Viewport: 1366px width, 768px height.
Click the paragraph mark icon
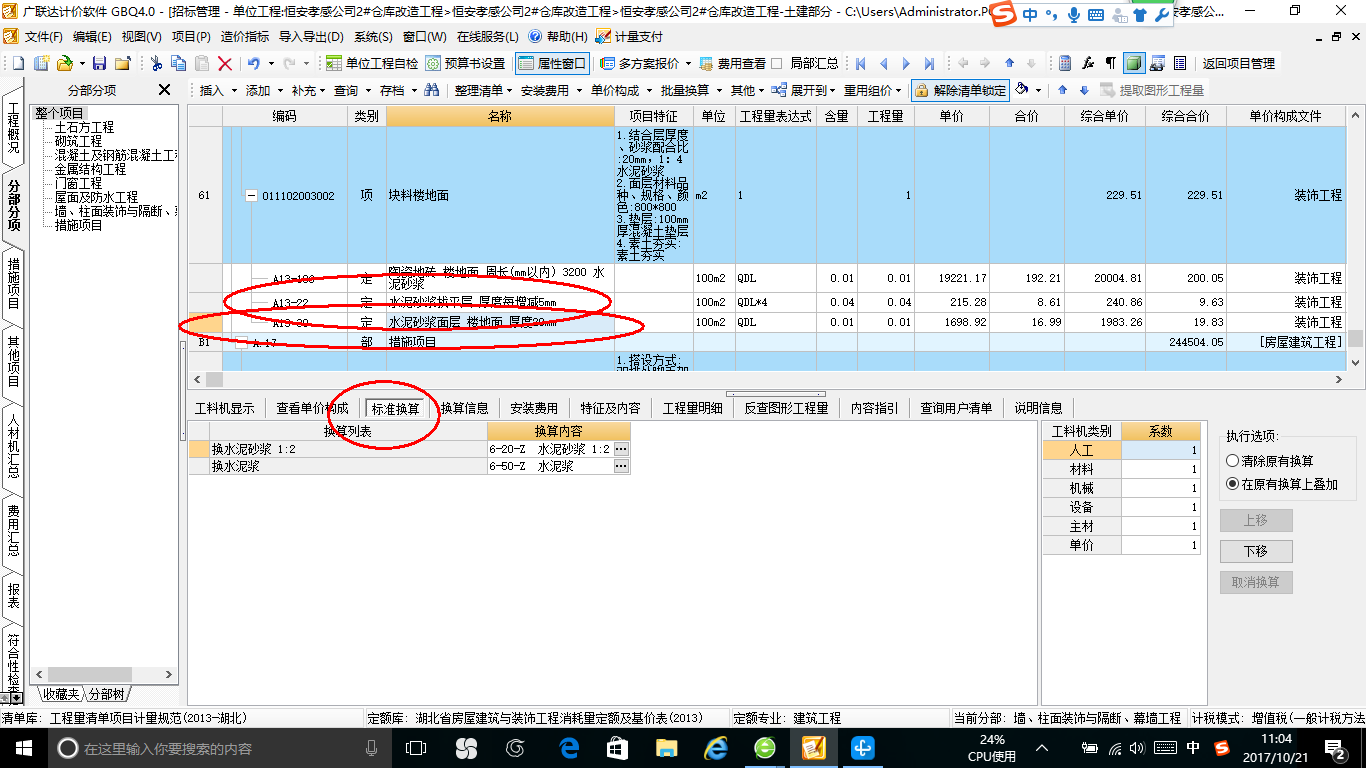[1110, 63]
